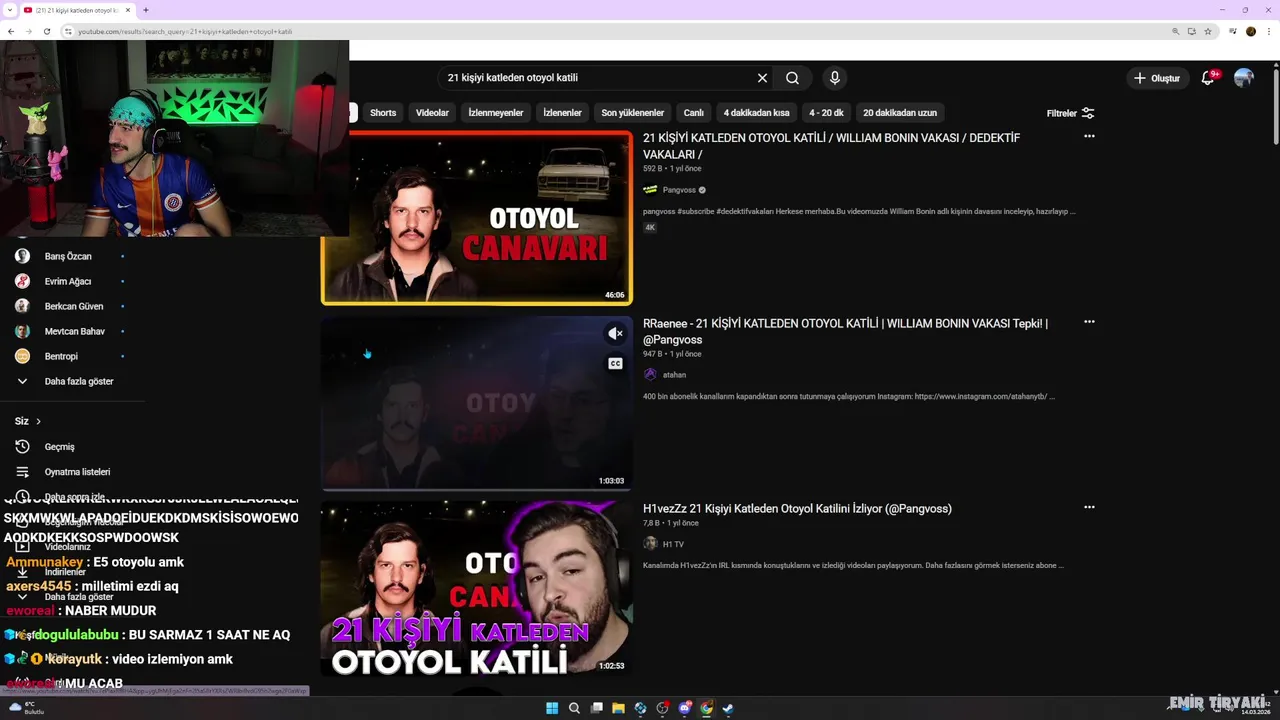Select the Videolar filter chip
The width and height of the screenshot is (1280, 720).
tap(432, 113)
